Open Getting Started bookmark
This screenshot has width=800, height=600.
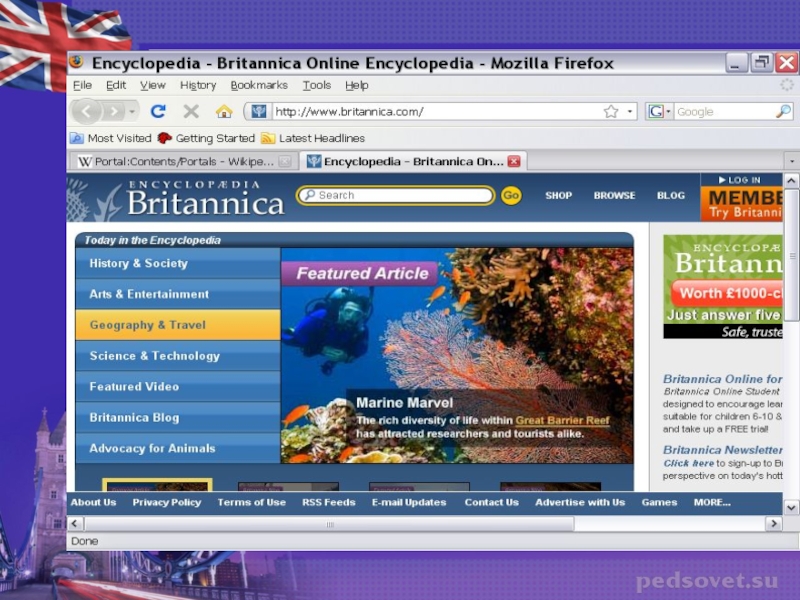tap(206, 138)
